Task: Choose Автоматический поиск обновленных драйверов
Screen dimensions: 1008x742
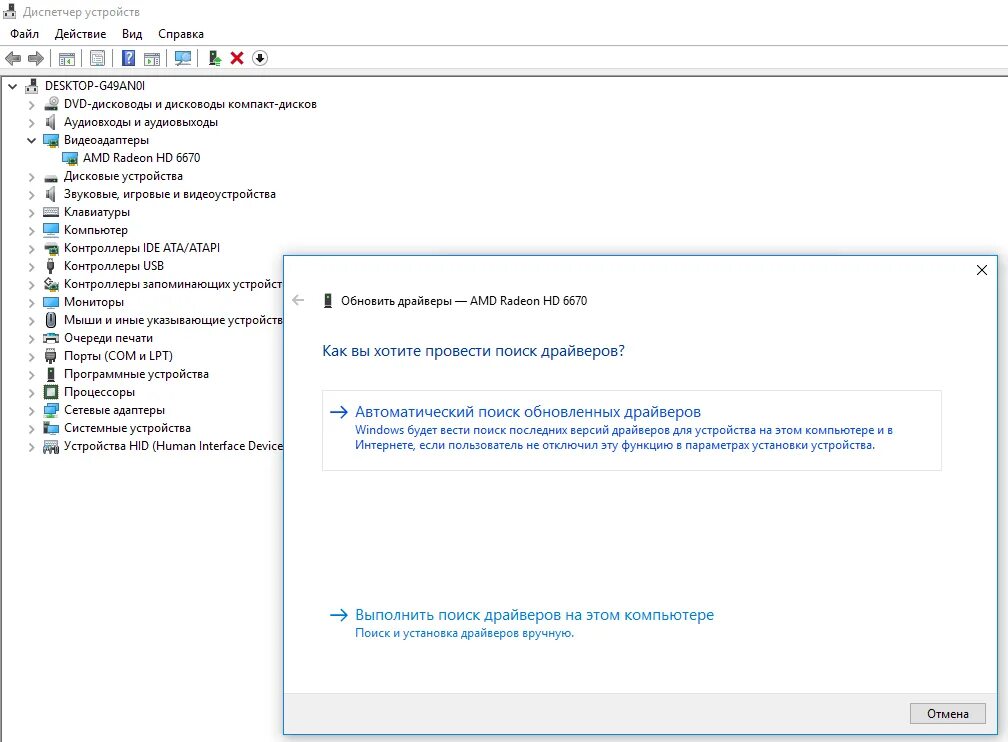Action: pos(631,430)
